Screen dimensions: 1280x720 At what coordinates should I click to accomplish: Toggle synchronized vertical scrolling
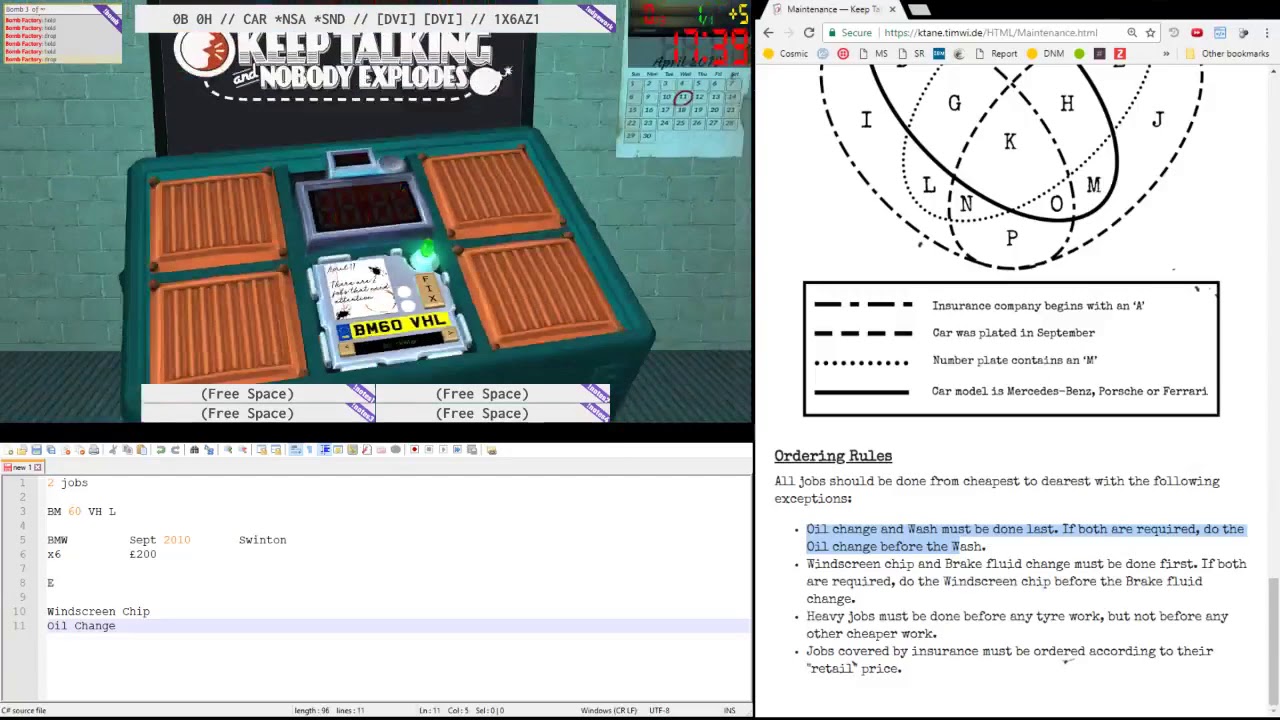(x=261, y=450)
